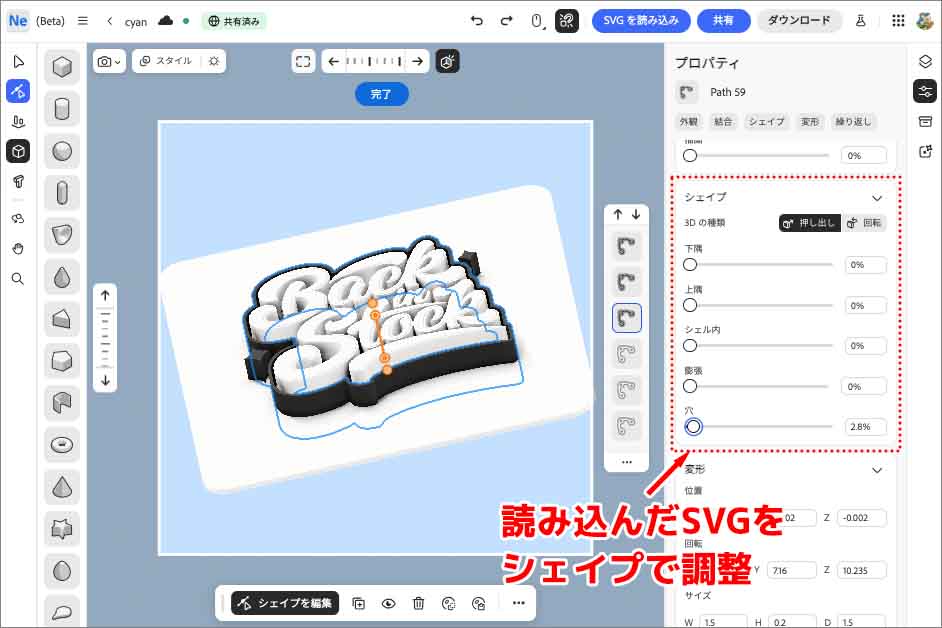The height and width of the screenshot is (628, 942).
Task: Click the ダウンロード button
Action: pyautogui.click(x=798, y=21)
